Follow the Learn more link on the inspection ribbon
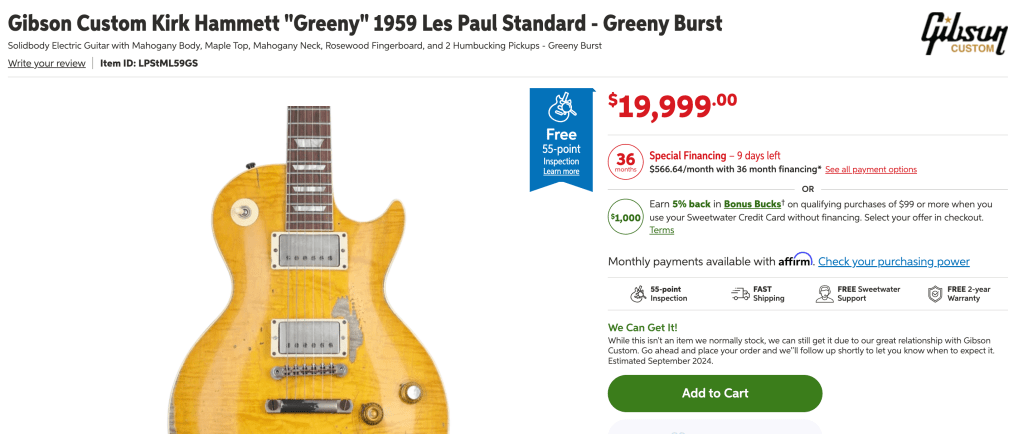The image size is (1023, 434). (x=561, y=172)
